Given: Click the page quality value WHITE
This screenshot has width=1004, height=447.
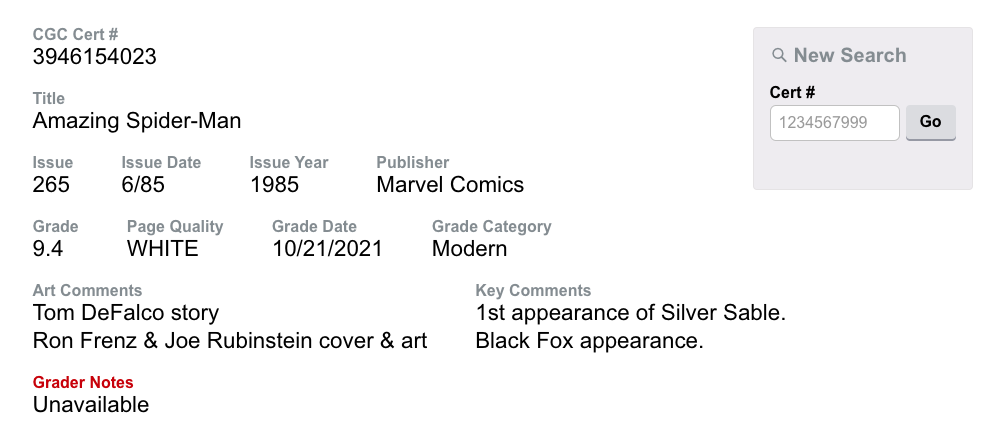Looking at the screenshot, I should 163,249.
